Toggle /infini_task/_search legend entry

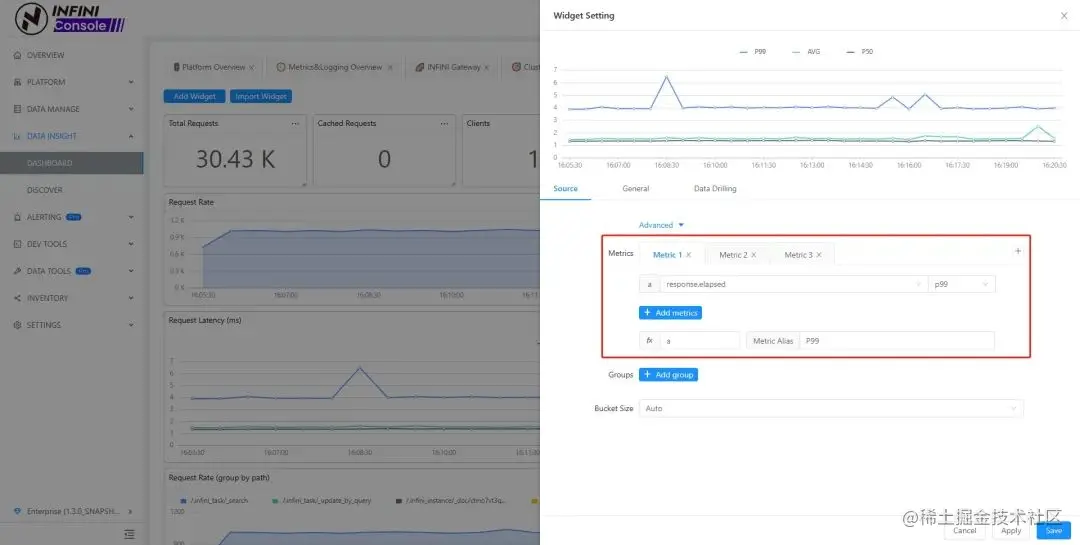(x=214, y=500)
